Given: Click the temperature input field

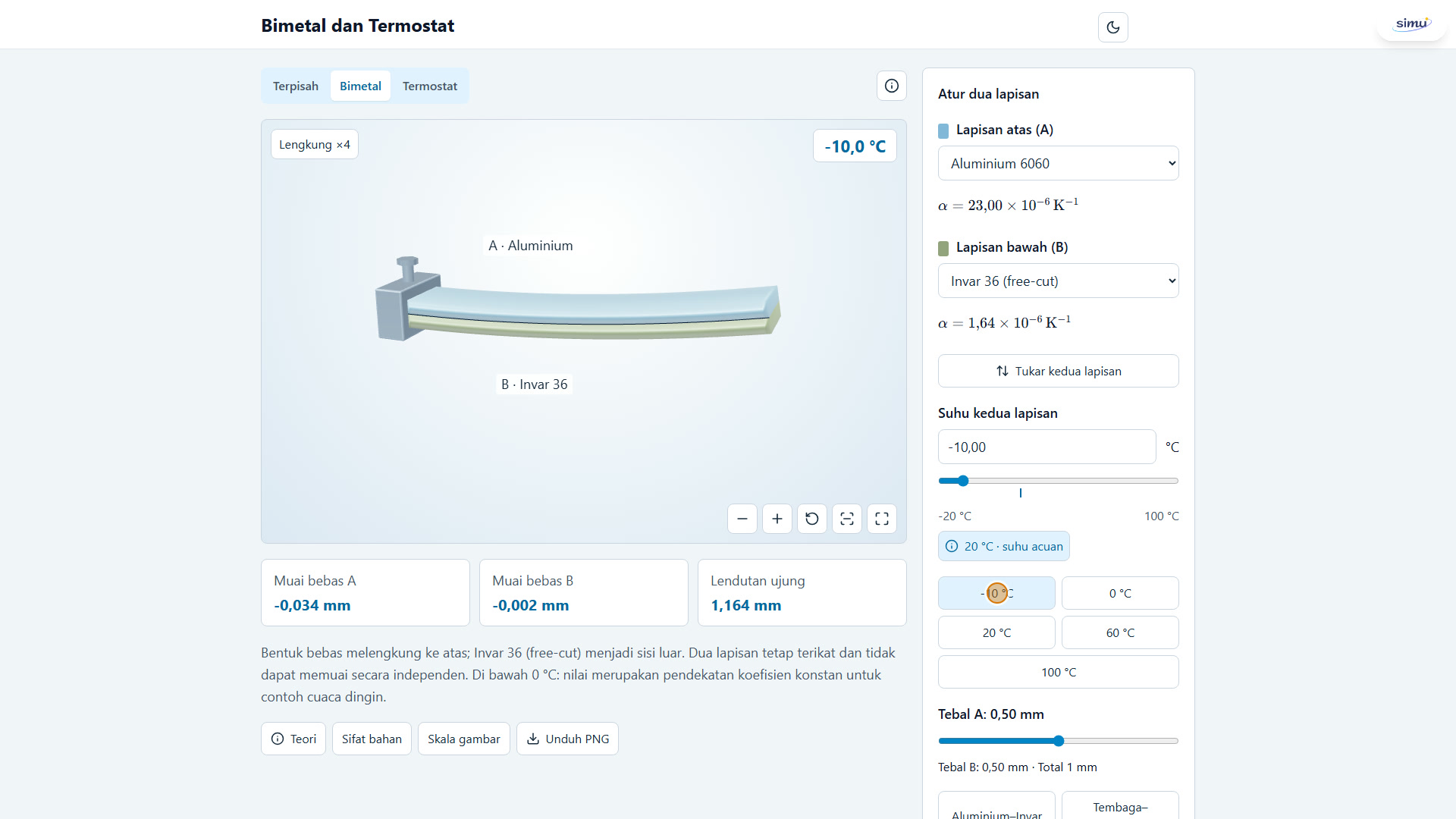Looking at the screenshot, I should [x=1046, y=447].
